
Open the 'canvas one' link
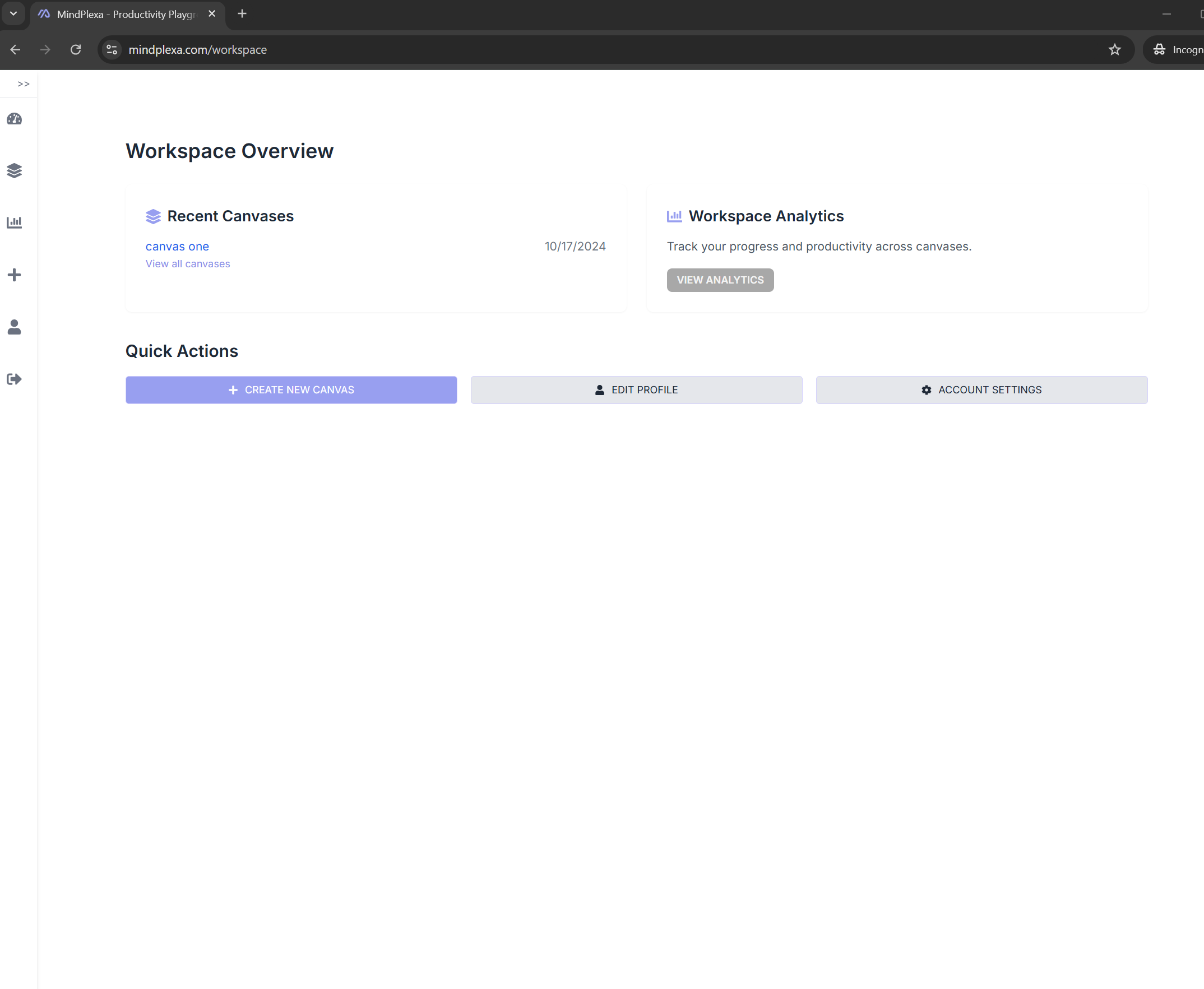pyautogui.click(x=177, y=247)
